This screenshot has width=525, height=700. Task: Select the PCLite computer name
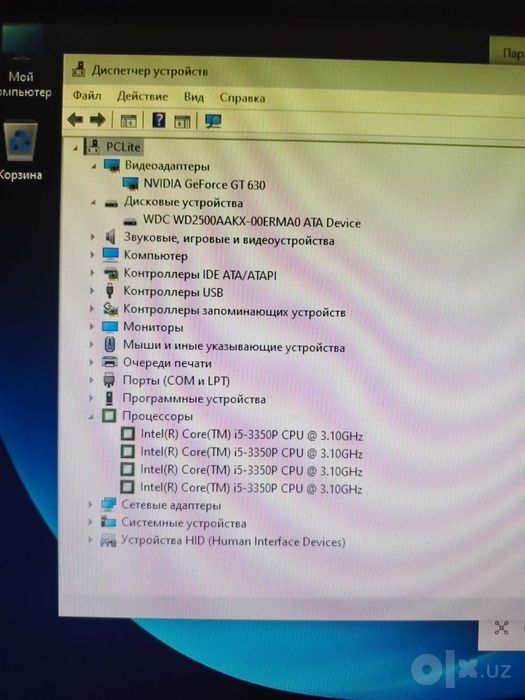tap(123, 147)
